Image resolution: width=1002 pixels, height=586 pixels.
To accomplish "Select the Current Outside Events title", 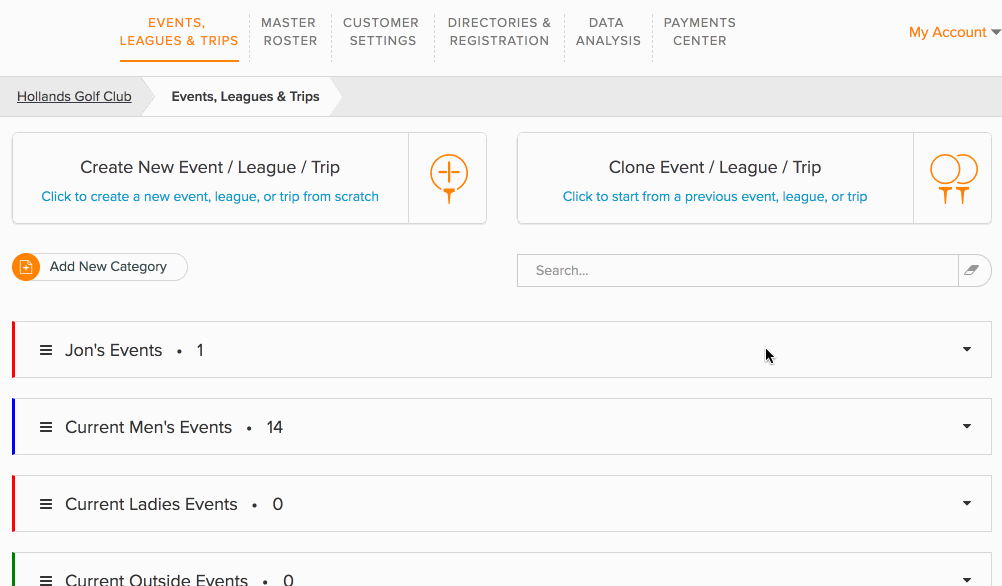I will click(156, 580).
